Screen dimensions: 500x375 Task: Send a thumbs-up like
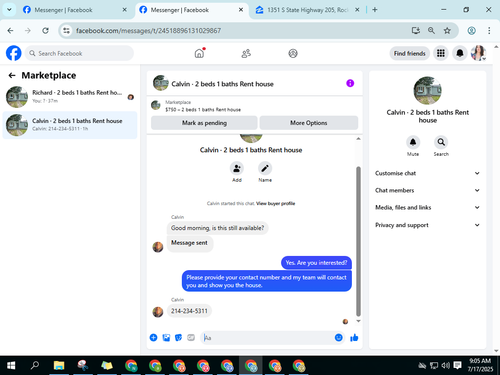[354, 338]
